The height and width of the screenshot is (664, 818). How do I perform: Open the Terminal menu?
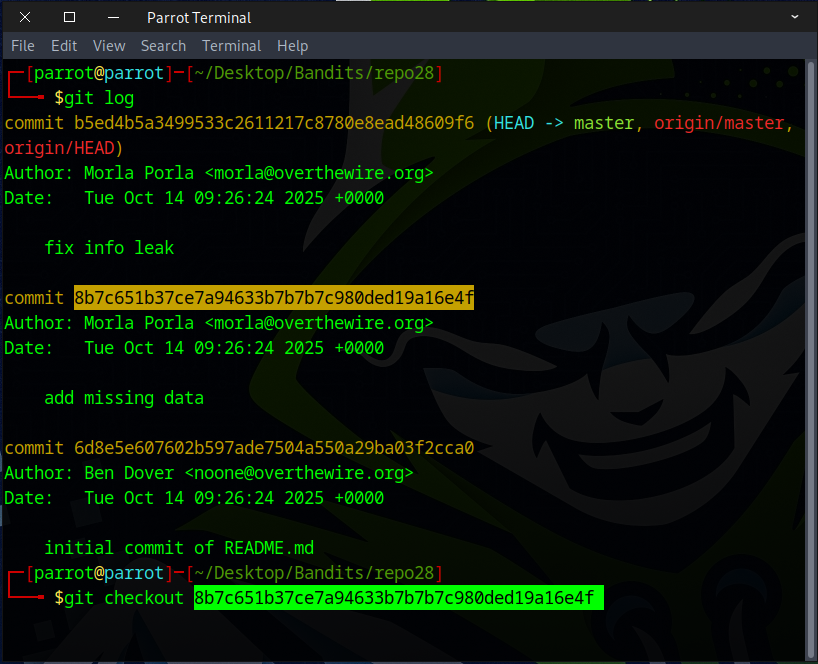point(231,46)
